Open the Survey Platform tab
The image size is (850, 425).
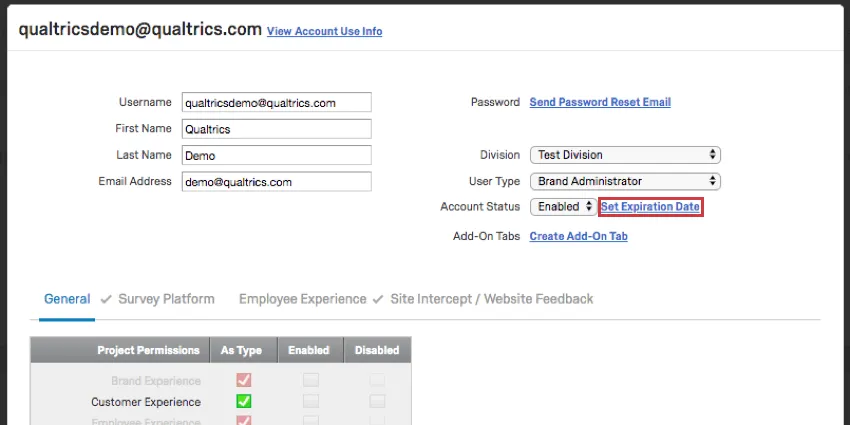166,299
